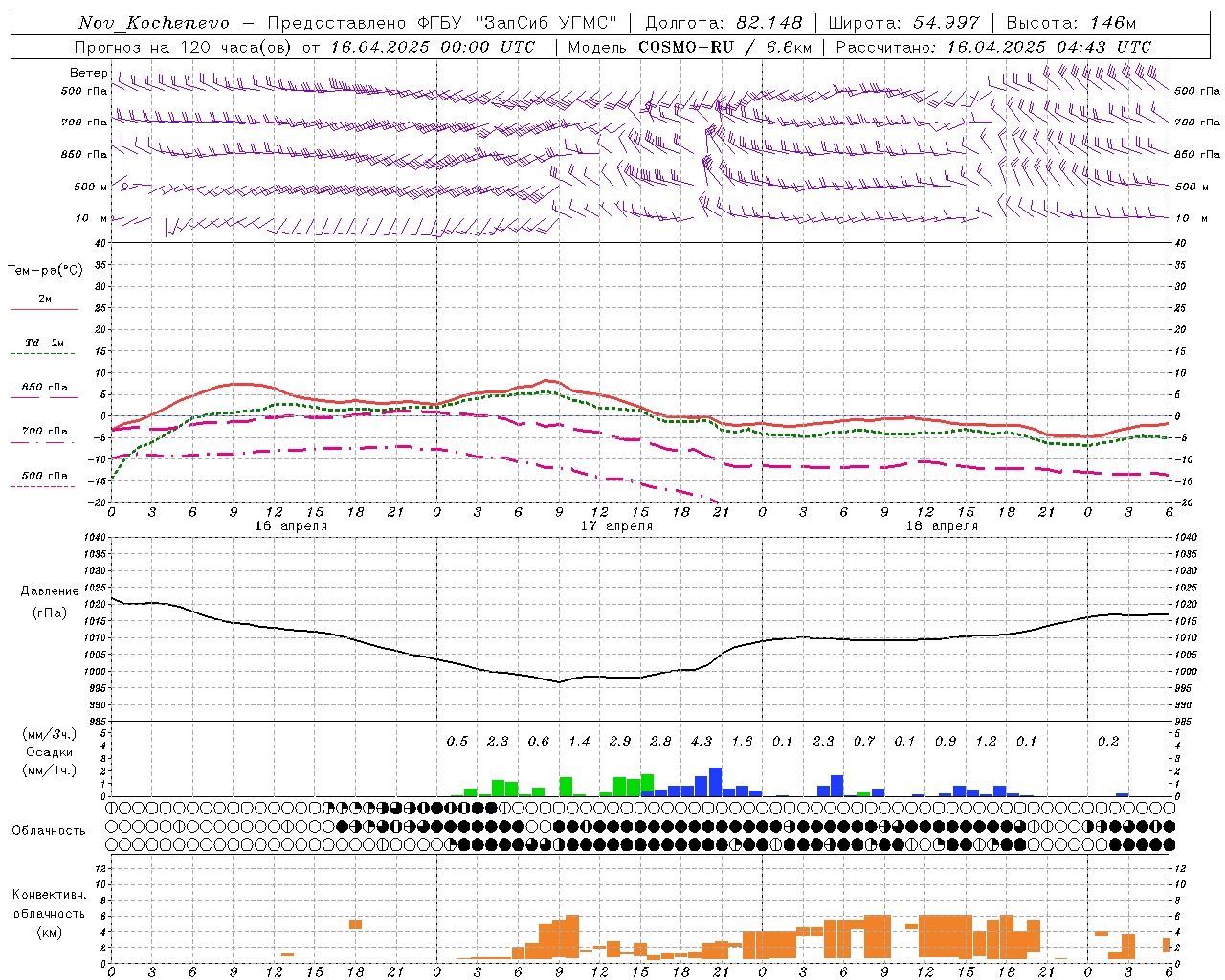Click the Nov_Kochenevo station title
This screenshot has height=980, width=1225.
[154, 23]
